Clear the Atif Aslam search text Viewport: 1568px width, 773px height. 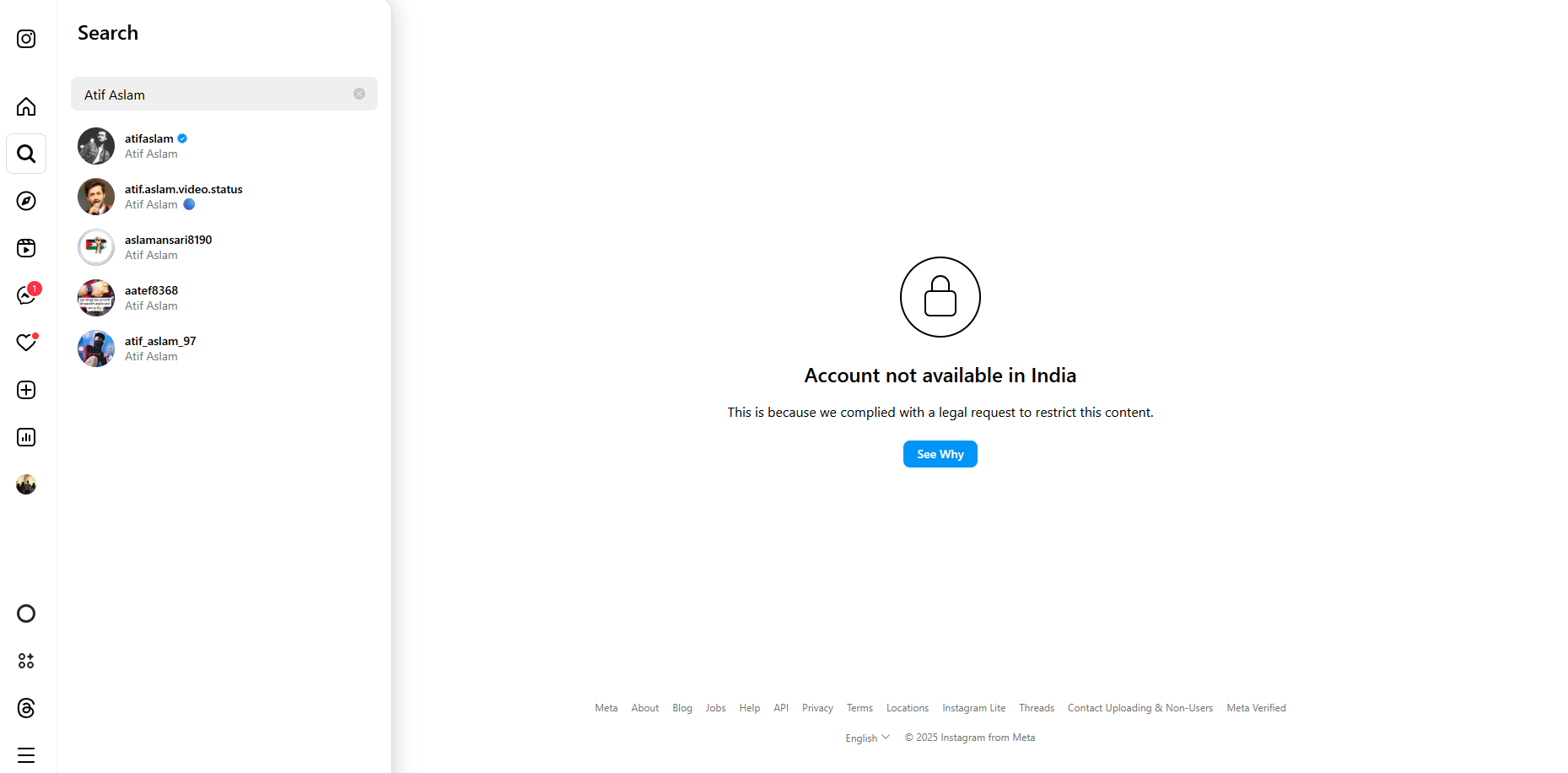359,94
